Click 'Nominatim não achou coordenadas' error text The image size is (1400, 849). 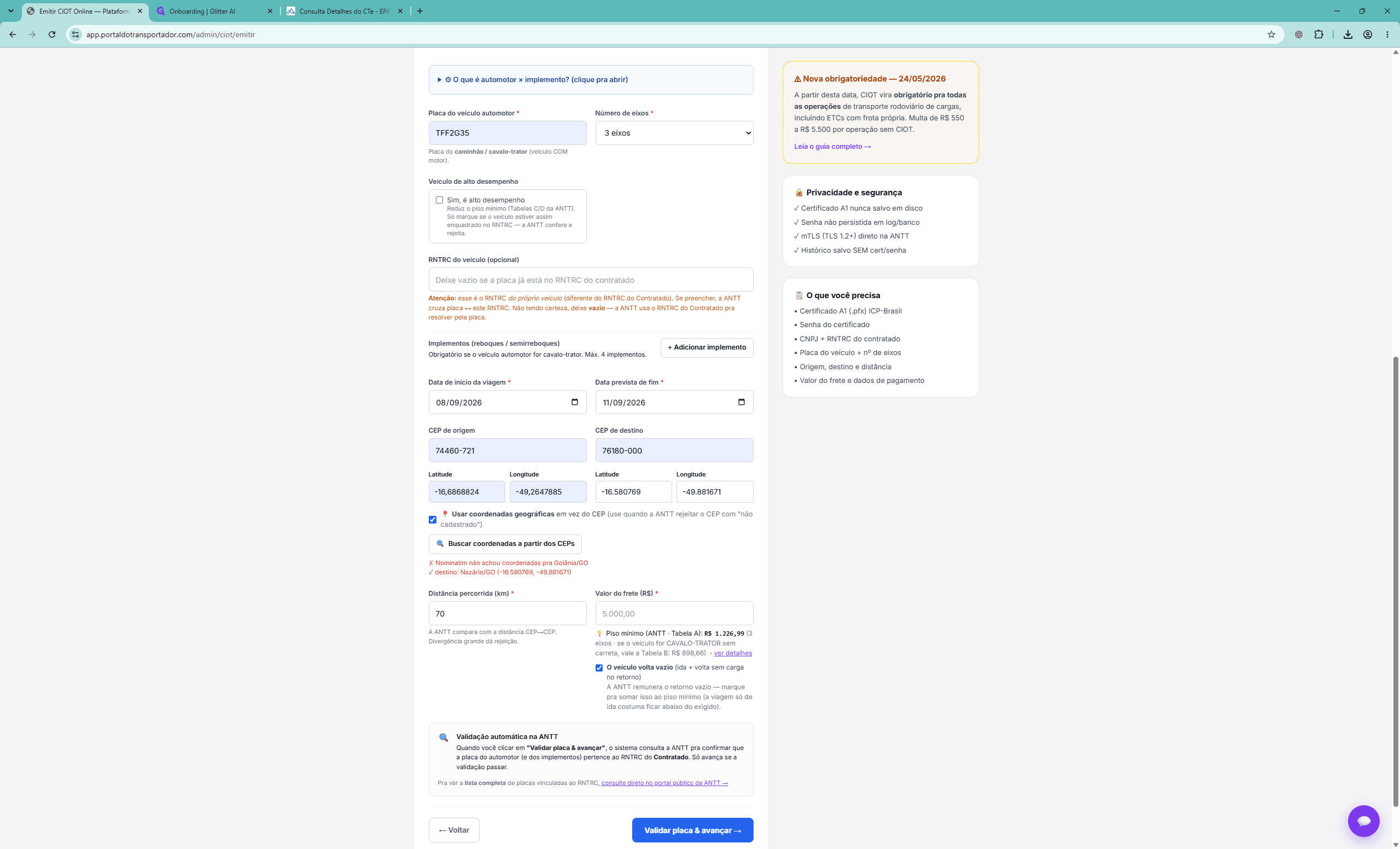(x=508, y=562)
